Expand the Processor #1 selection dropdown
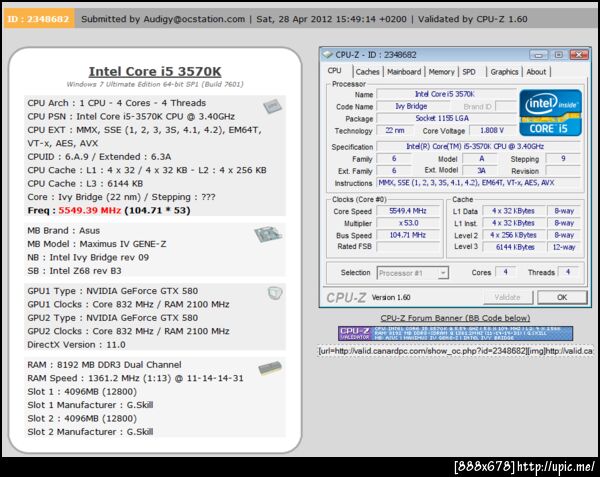600x477 pixels. coord(443,273)
